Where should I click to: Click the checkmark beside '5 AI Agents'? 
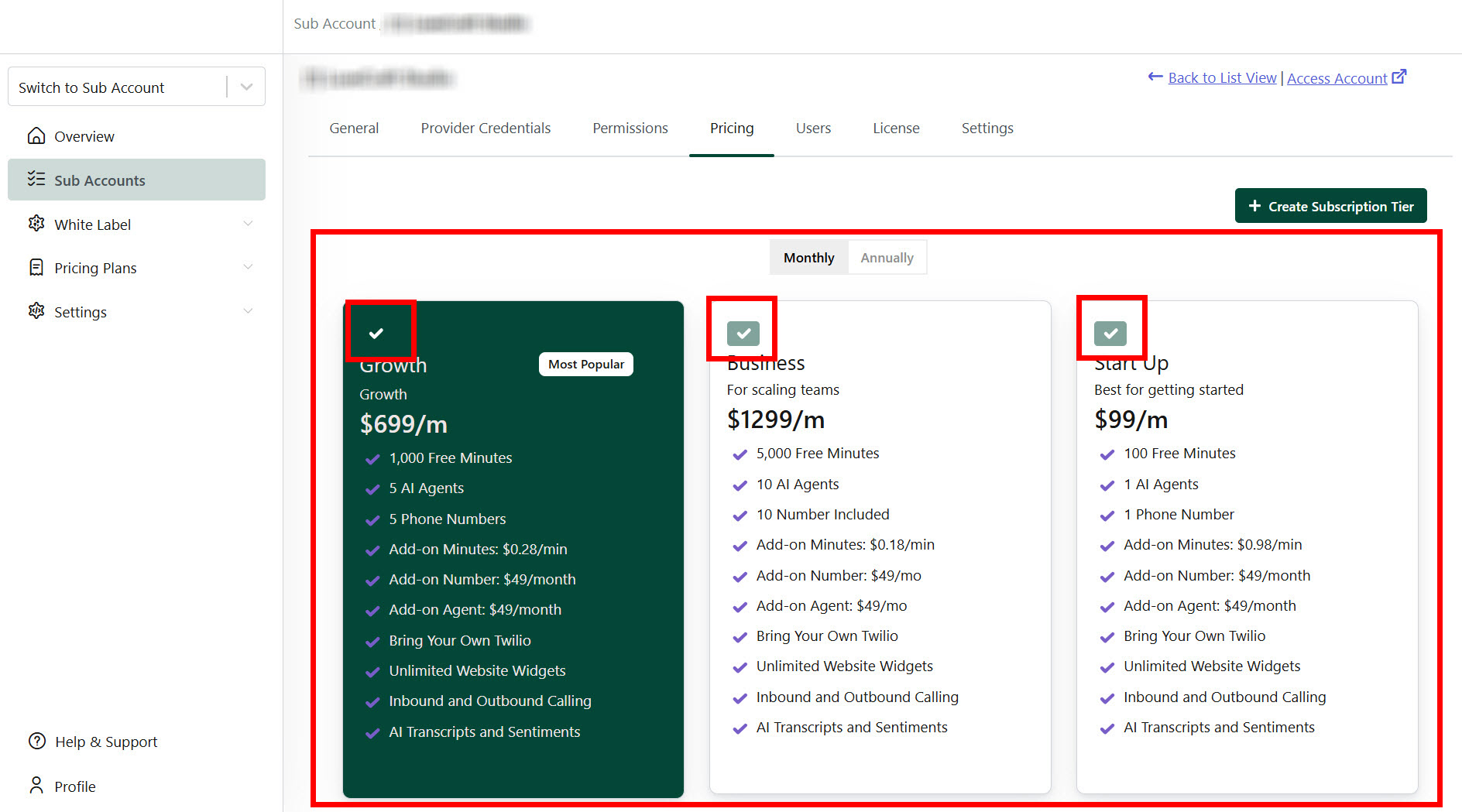click(x=372, y=489)
